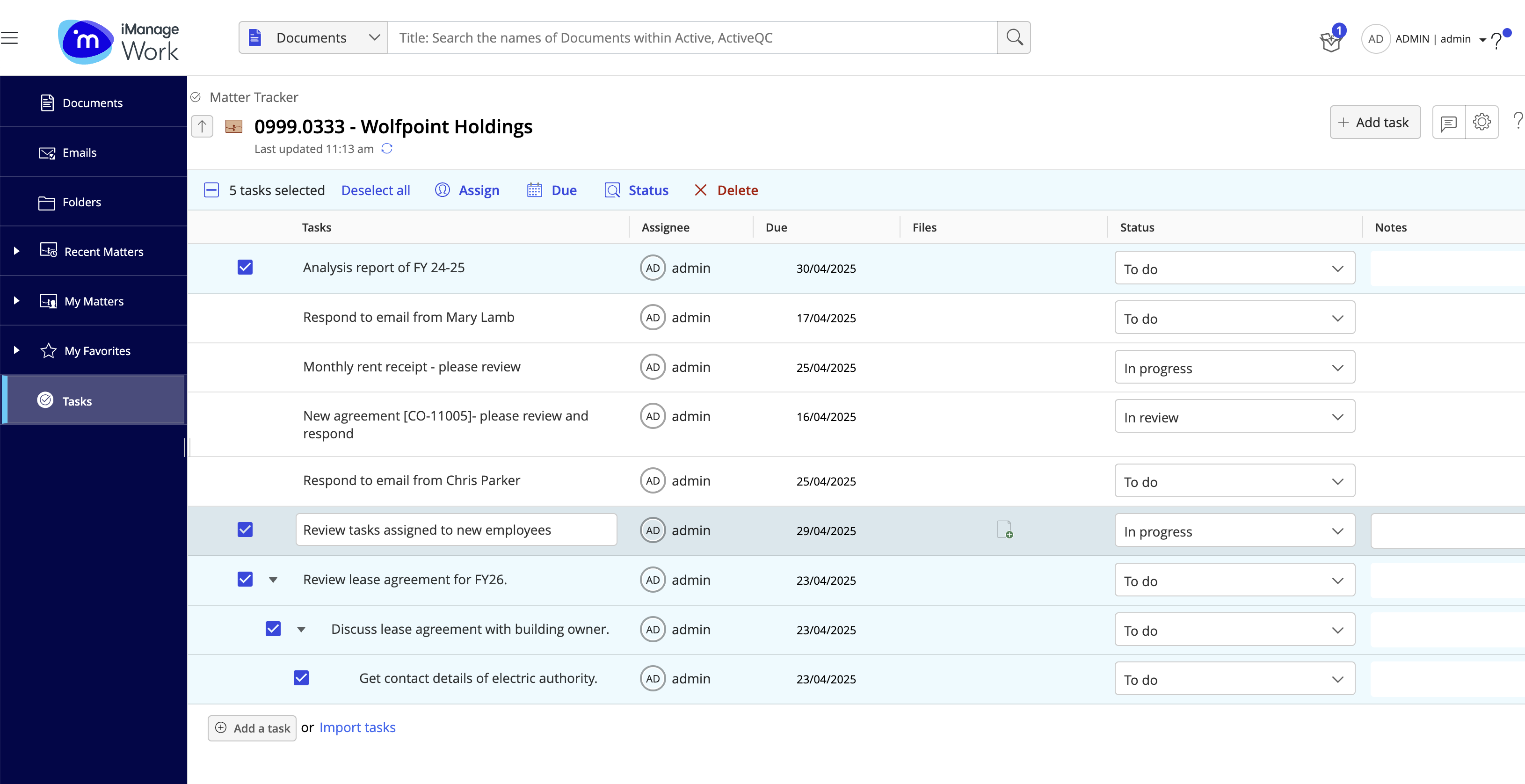The image size is (1525, 784).
Task: Open status dropdown for Monthly rent receipt task
Action: (1234, 368)
